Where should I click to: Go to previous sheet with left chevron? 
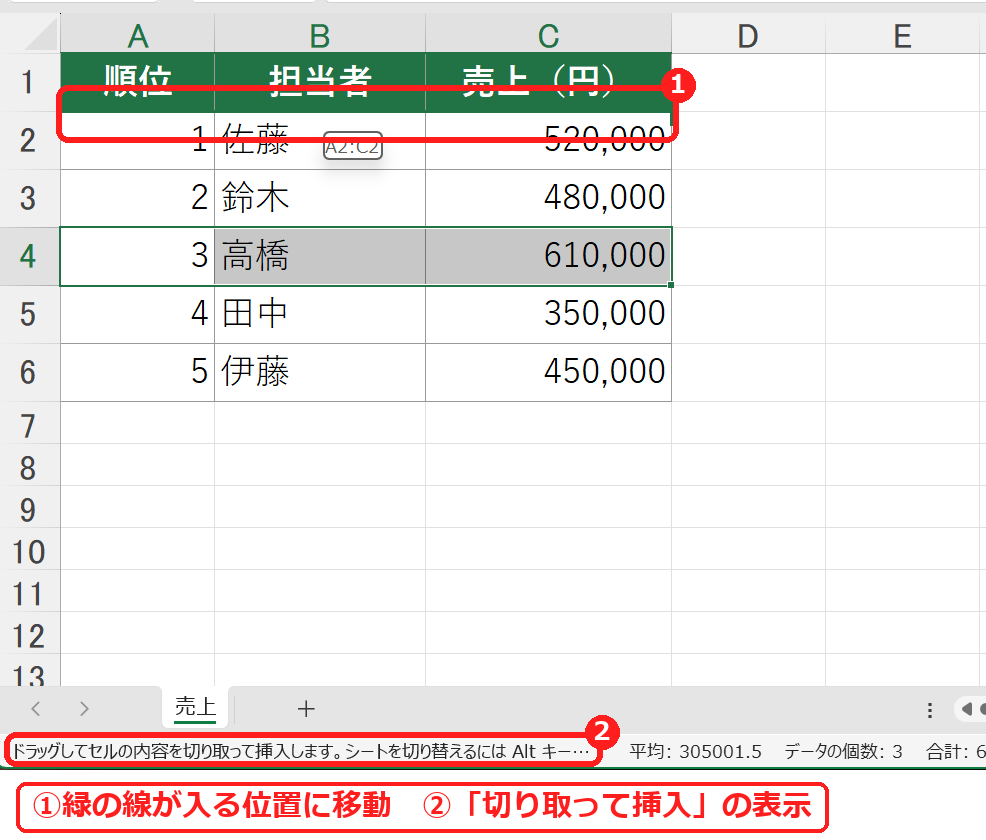point(36,709)
